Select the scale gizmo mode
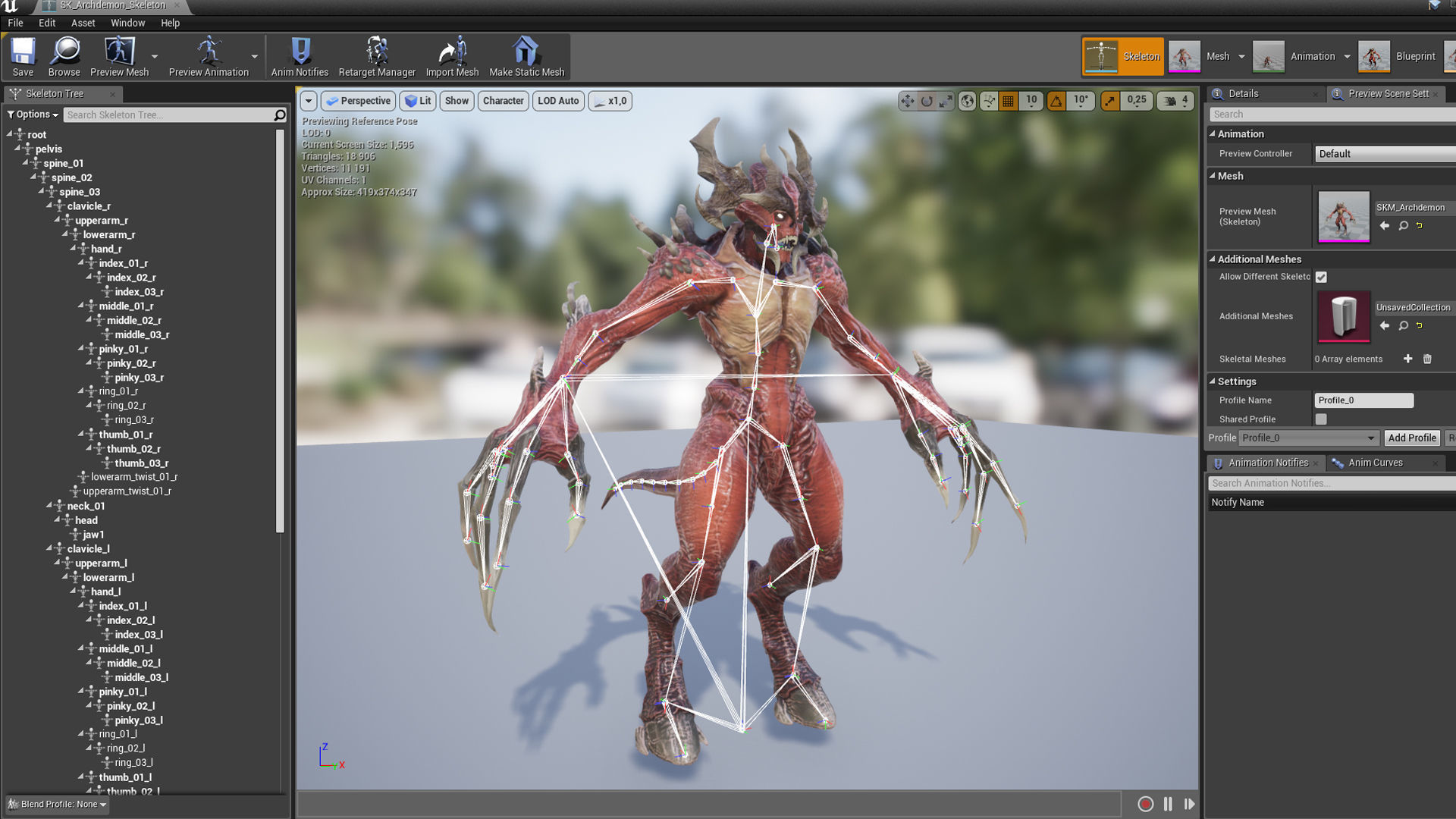Viewport: 1456px width, 819px height. [x=946, y=101]
